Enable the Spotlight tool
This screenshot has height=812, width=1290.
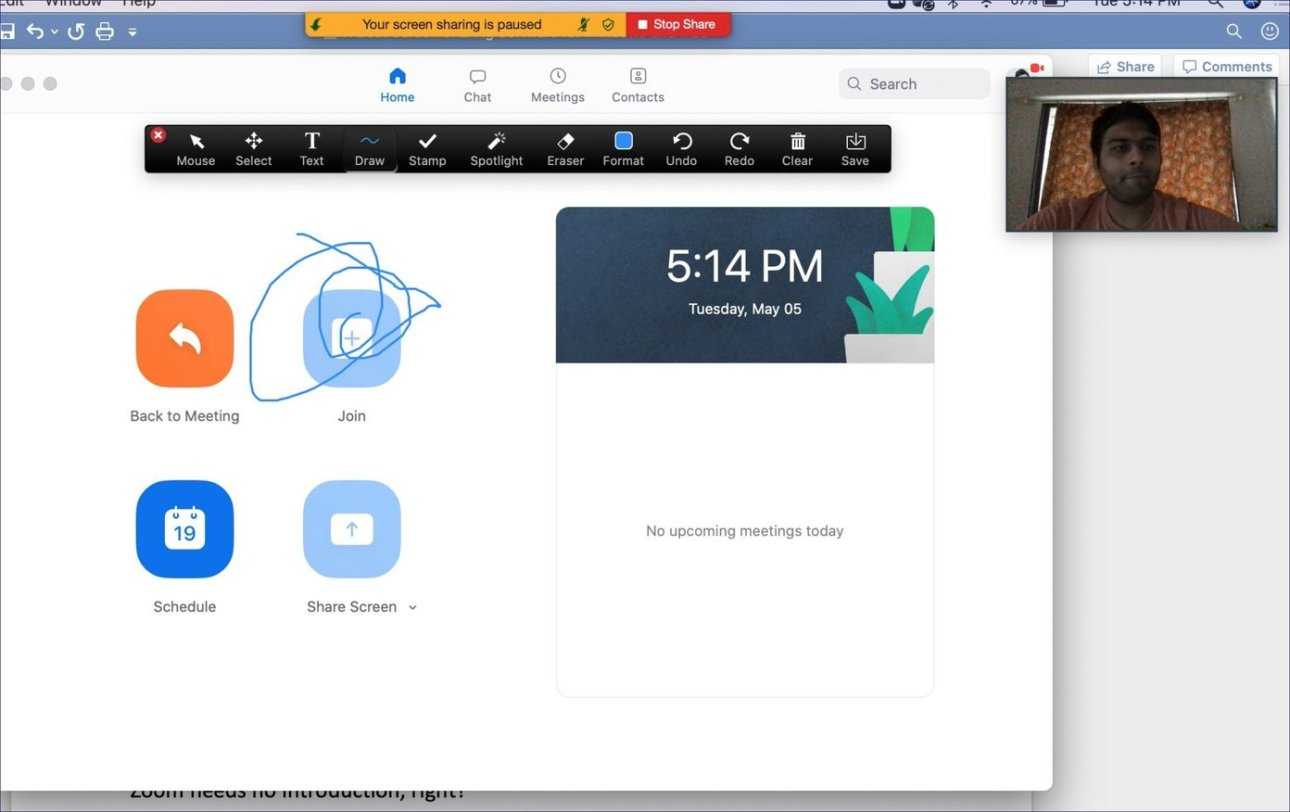pos(496,148)
